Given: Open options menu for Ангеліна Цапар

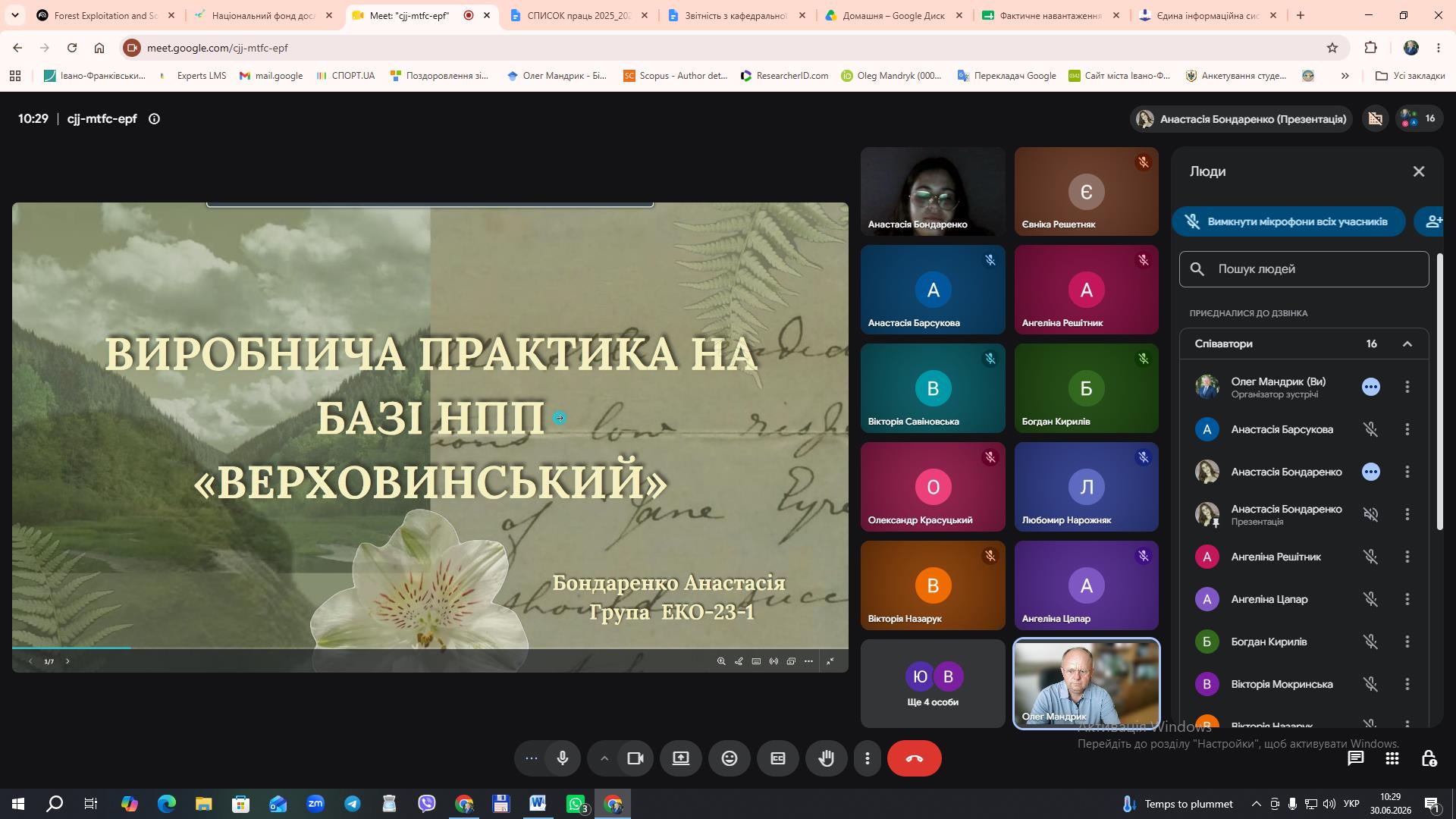Looking at the screenshot, I should 1407,599.
